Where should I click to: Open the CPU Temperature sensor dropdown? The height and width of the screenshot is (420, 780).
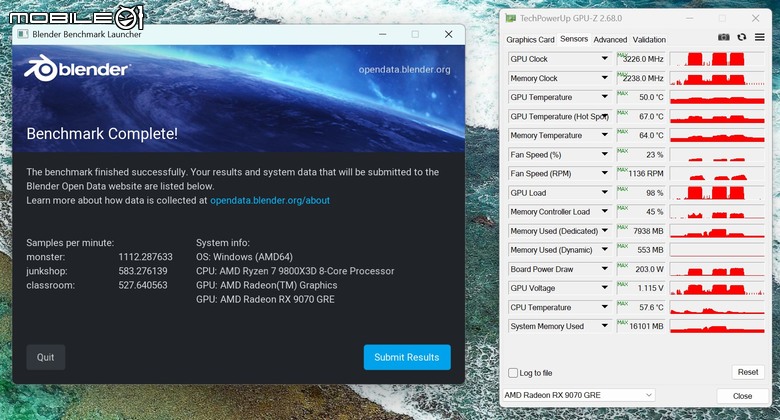[604, 307]
